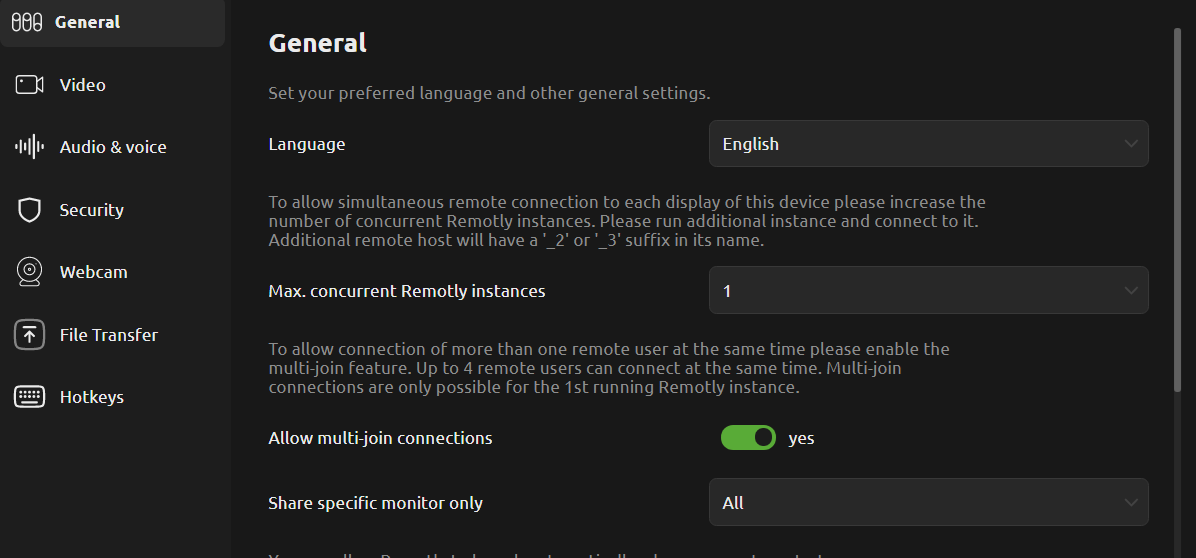The width and height of the screenshot is (1196, 558).
Task: Click the chevron arrow next to value 1
Action: pos(1130,290)
